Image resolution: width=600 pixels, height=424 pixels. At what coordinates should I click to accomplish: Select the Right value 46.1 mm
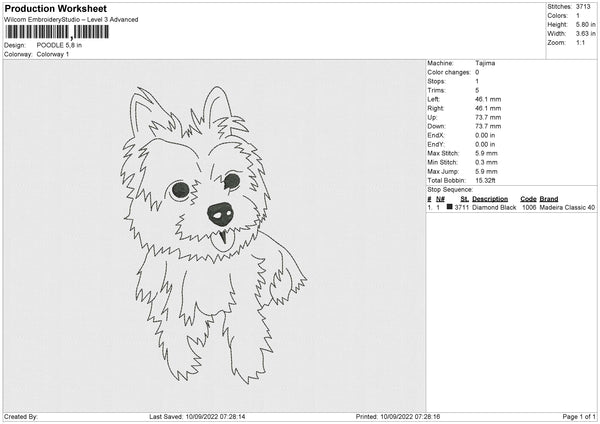pyautogui.click(x=488, y=108)
